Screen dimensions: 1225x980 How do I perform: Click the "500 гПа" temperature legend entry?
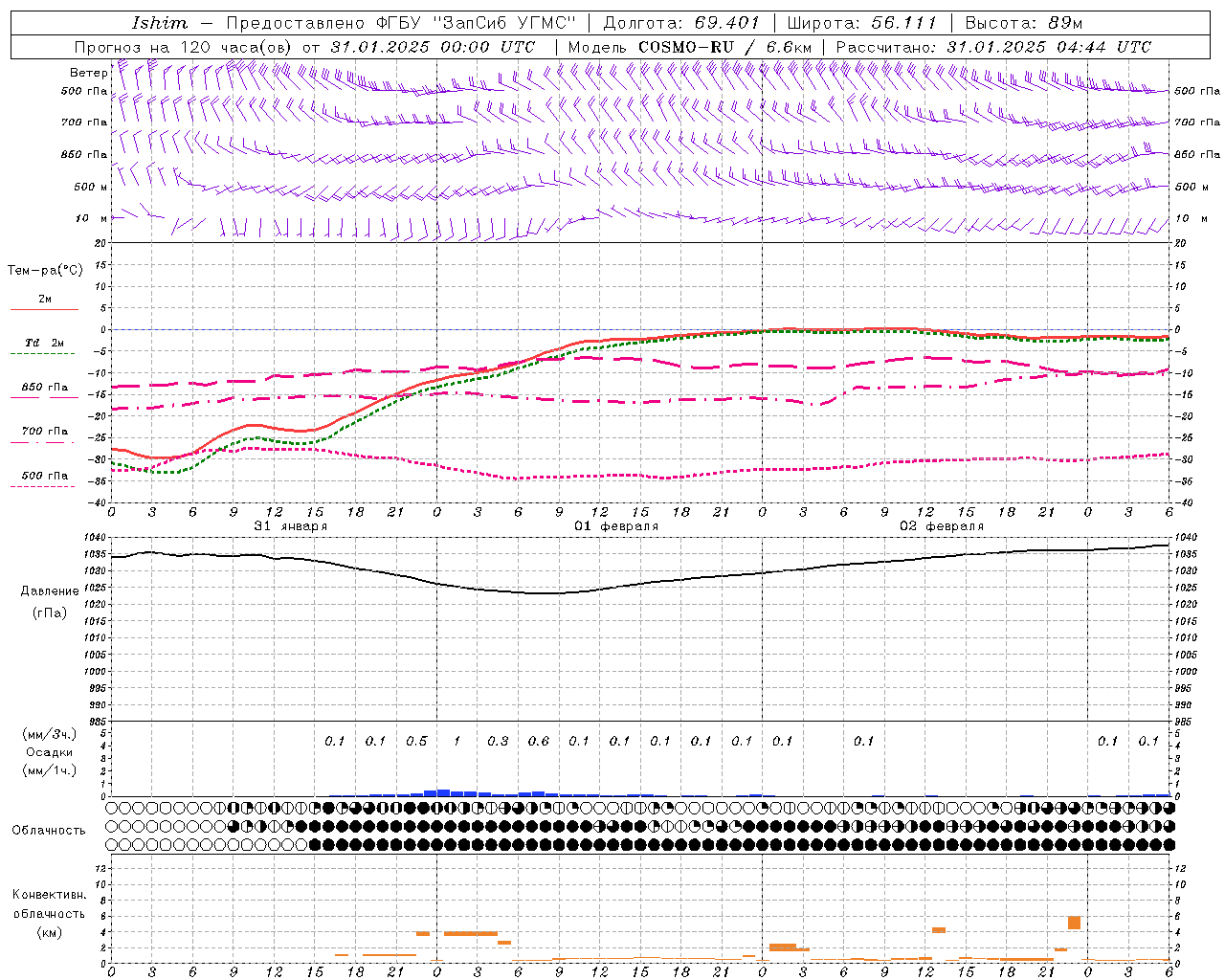coord(44,476)
